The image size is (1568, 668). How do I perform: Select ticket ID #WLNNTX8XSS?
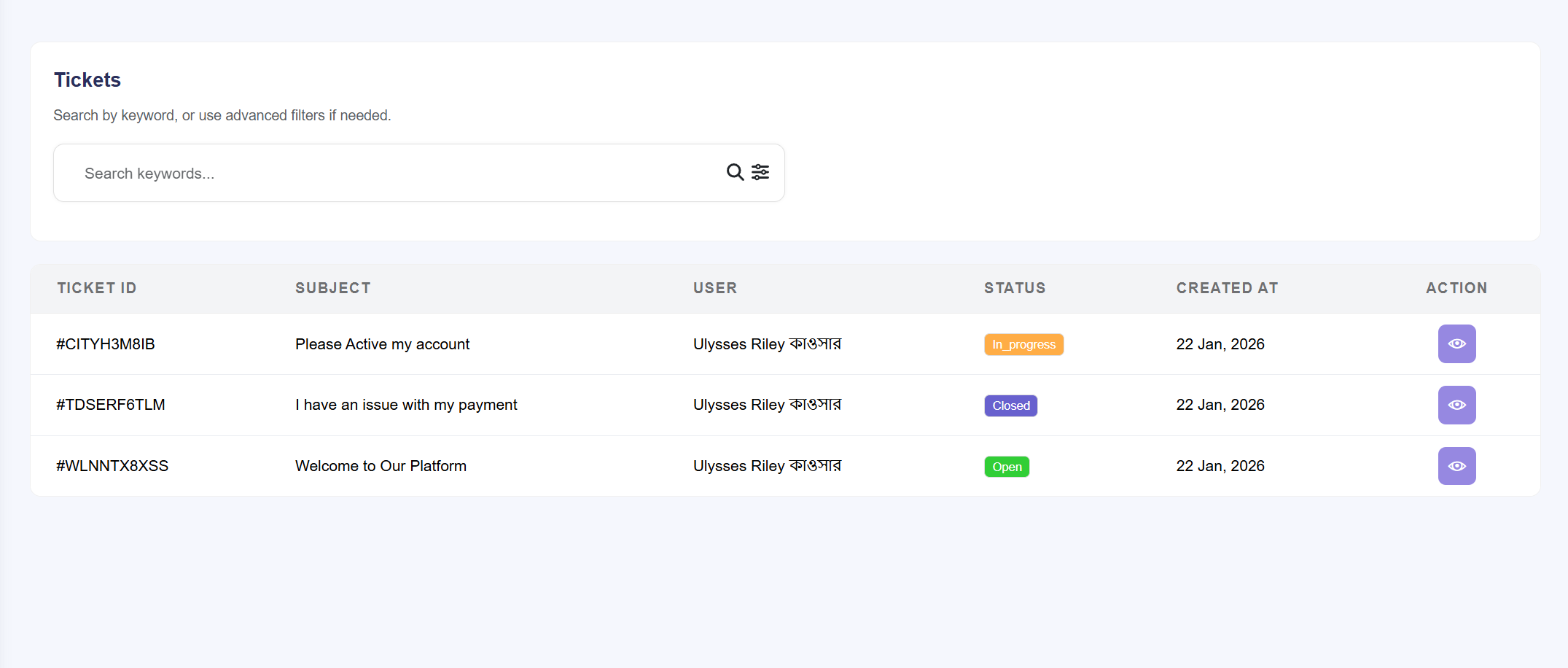pyautogui.click(x=112, y=466)
